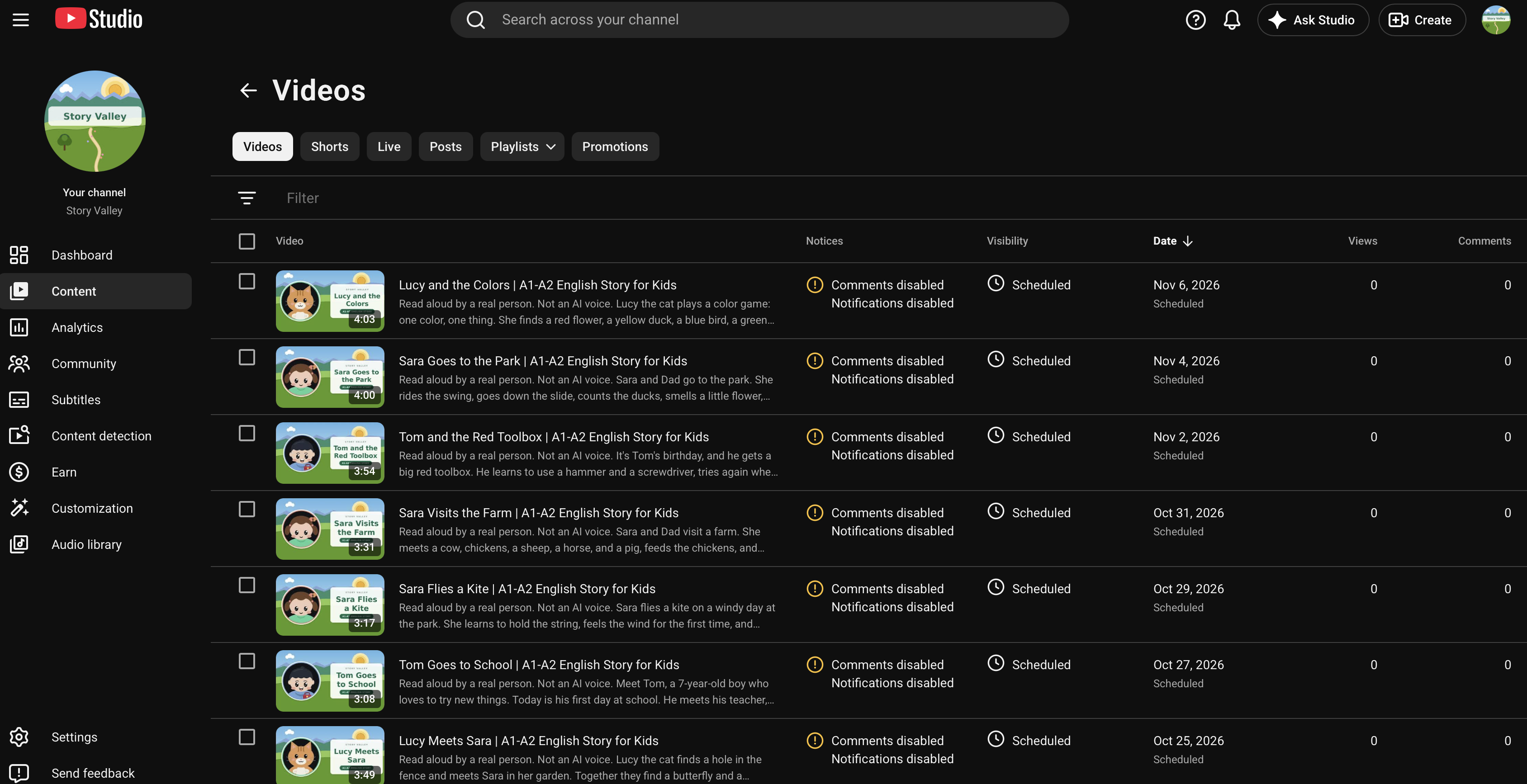This screenshot has height=784, width=1527.
Task: Open the Sara Flies a Kite video title
Action: coord(527,588)
